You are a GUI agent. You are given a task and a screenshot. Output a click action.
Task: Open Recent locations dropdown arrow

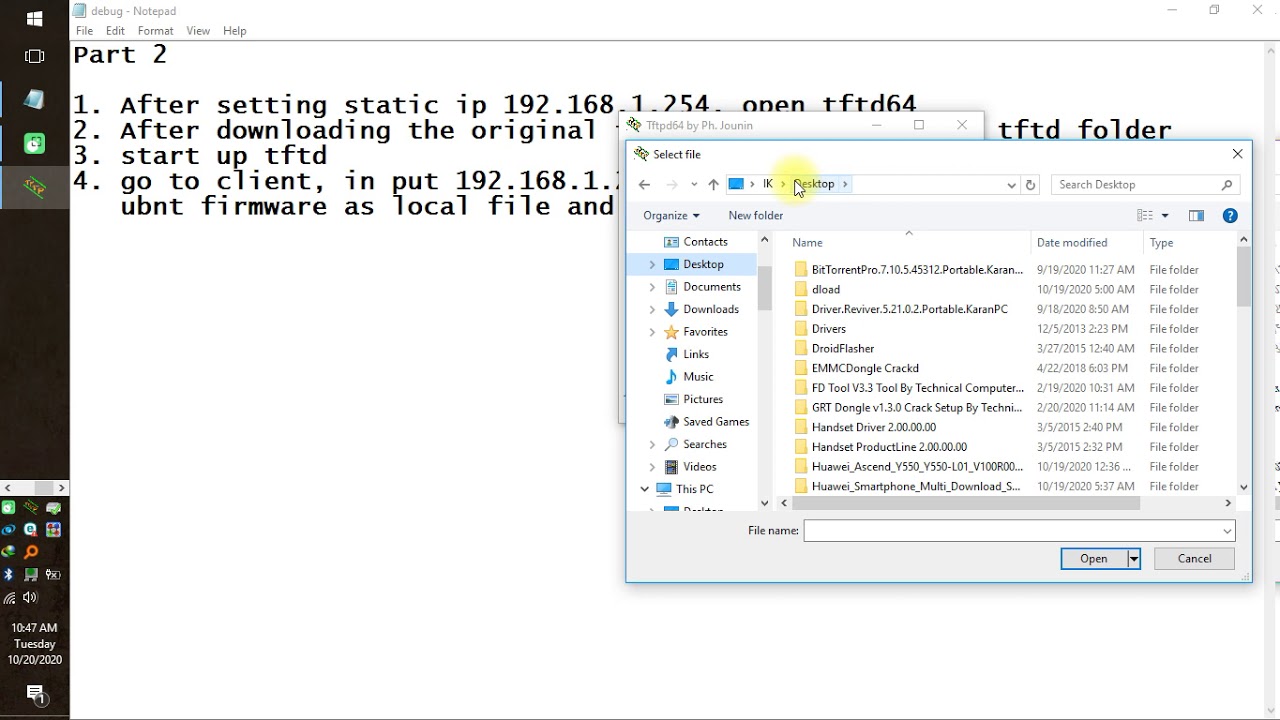click(x=694, y=184)
